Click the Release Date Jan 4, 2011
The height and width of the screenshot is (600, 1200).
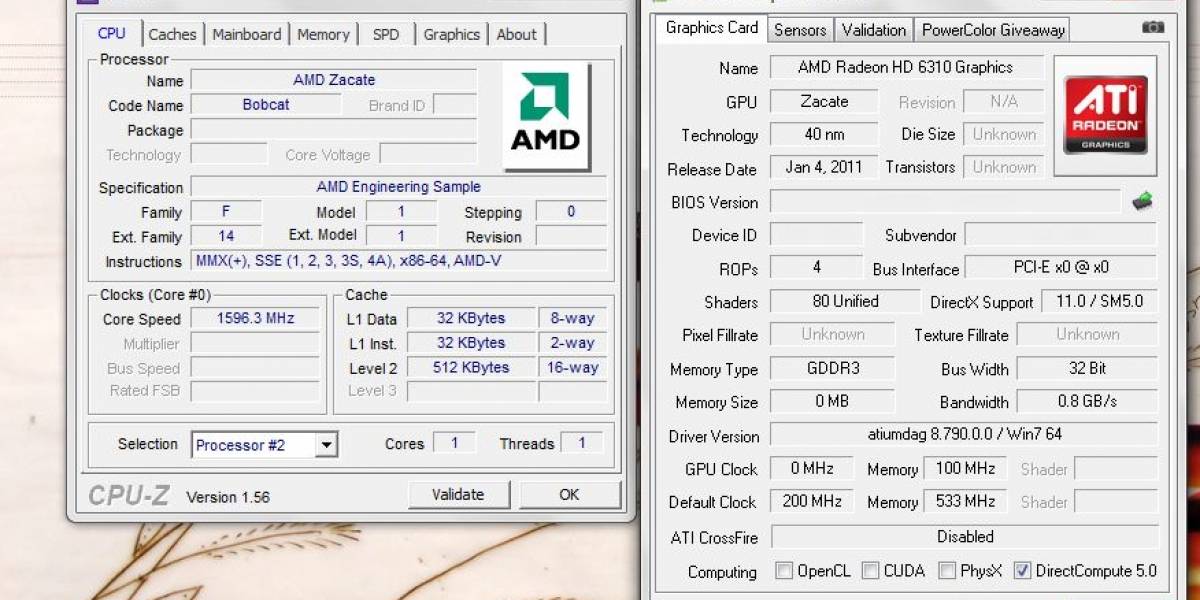tap(824, 168)
